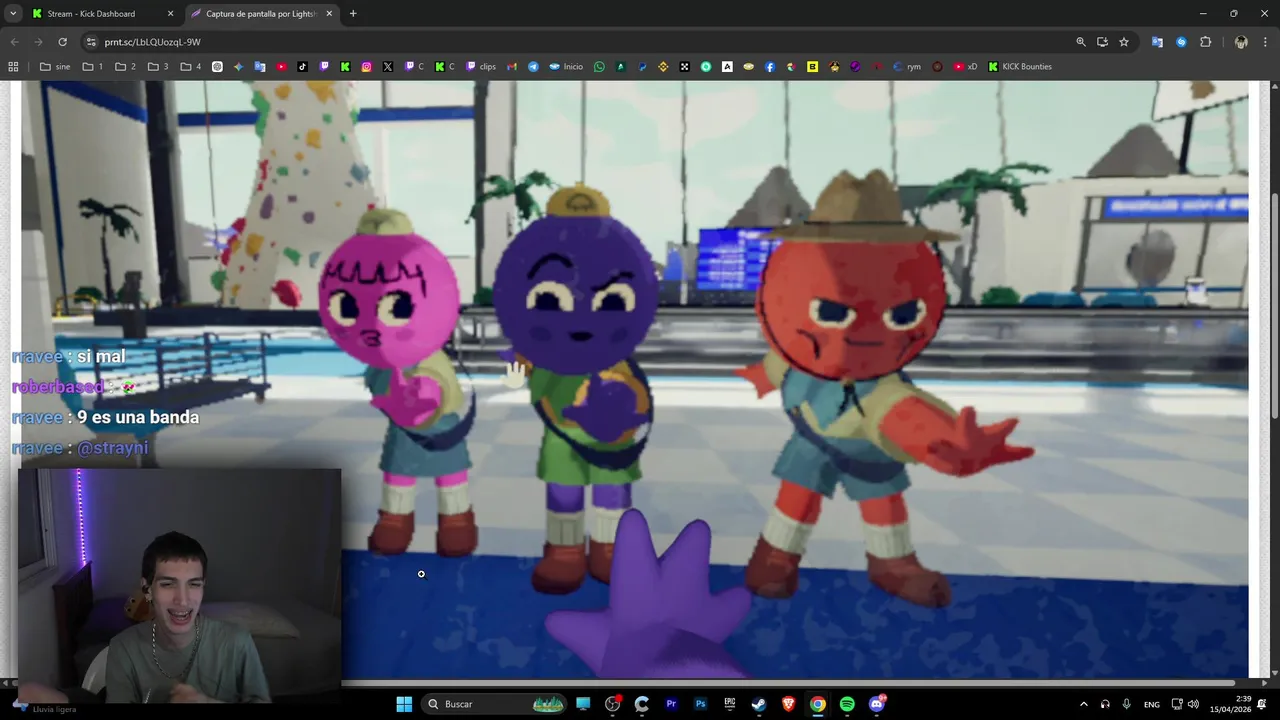Screen dimensions: 1280x720
Task: Open the 'xD' YouTube bookmark
Action: click(x=966, y=67)
